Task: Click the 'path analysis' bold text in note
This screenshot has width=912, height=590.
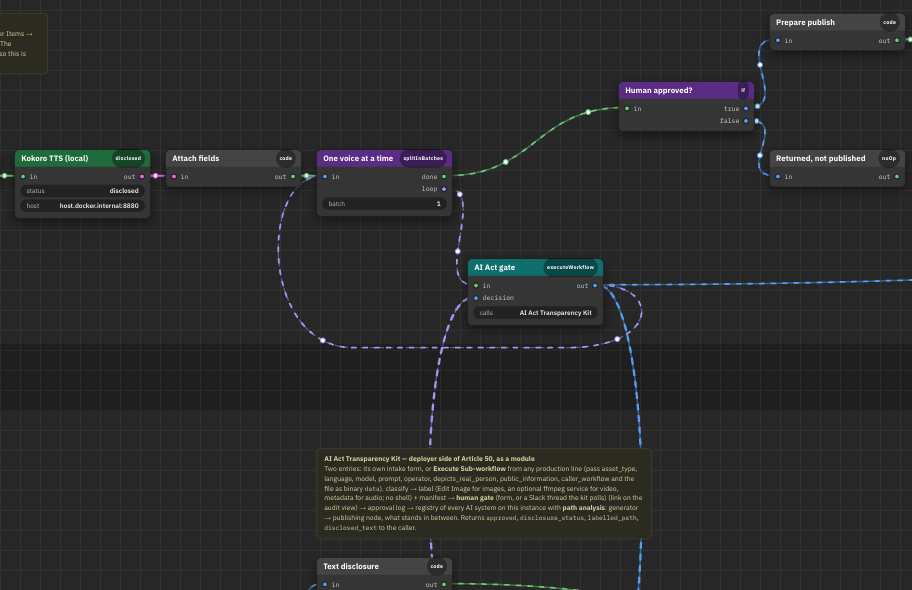Action: tap(585, 508)
